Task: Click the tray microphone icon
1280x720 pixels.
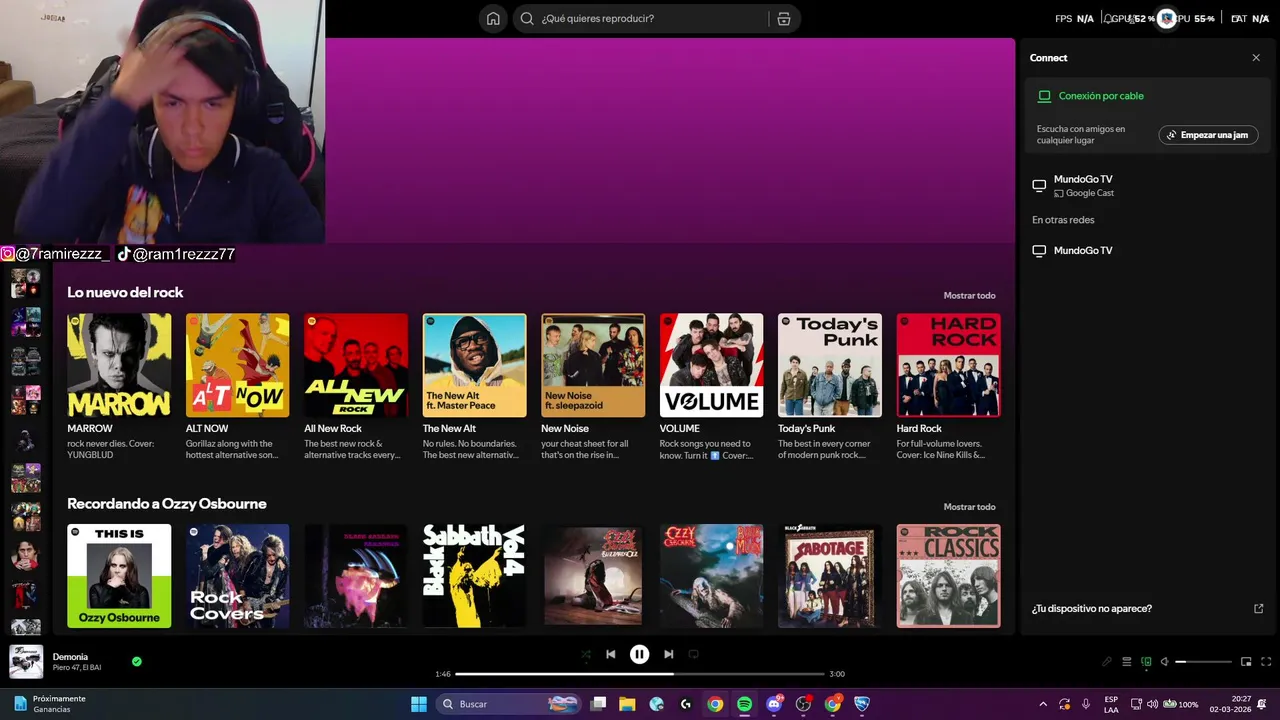Action: [x=1086, y=704]
